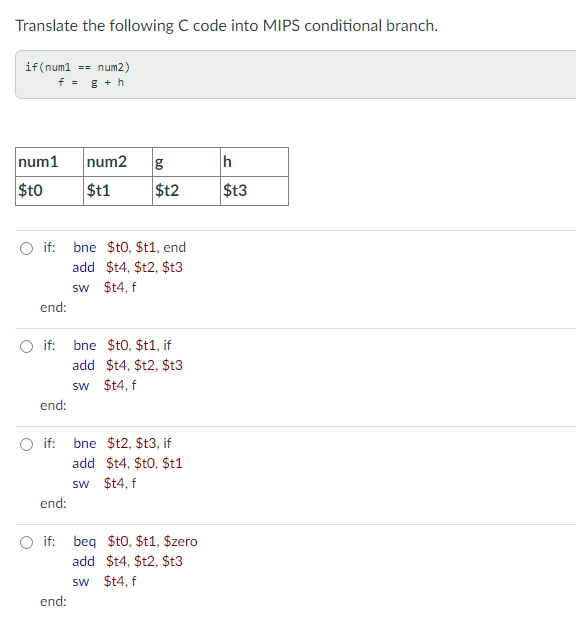
Task: Click the 'bne $t0, $t1, end' instruction text
Action: (129, 248)
